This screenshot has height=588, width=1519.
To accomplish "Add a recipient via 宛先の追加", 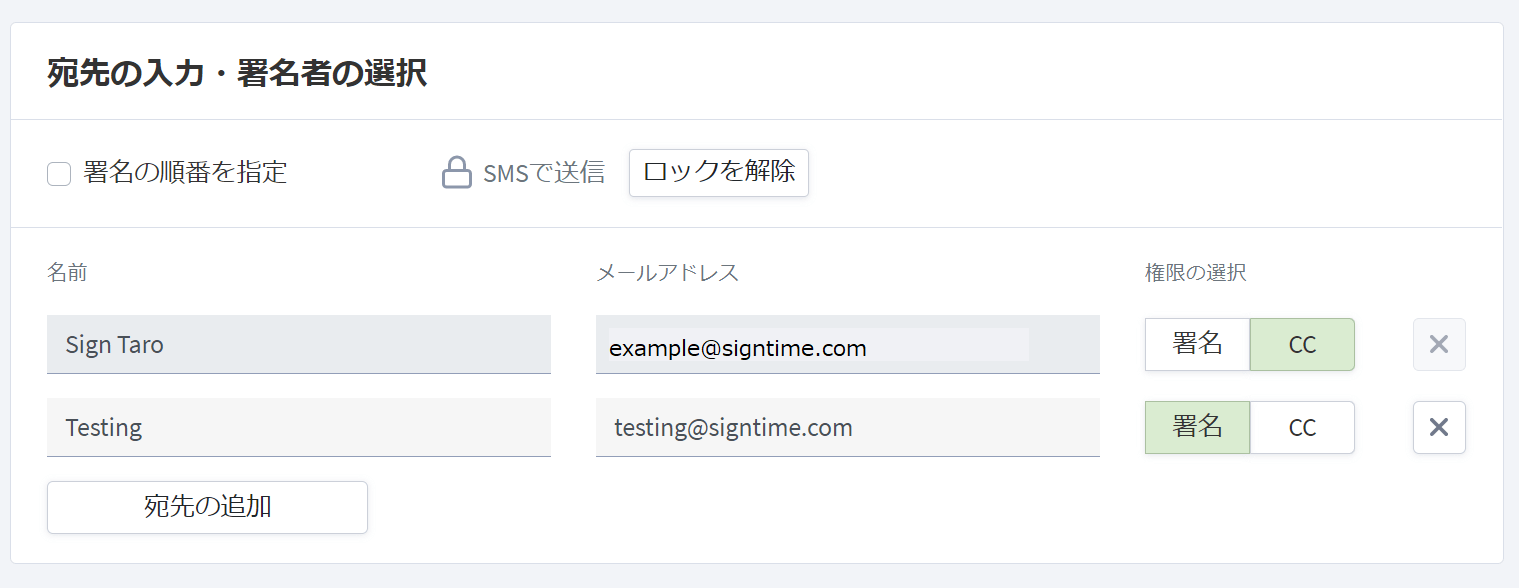I will 207,507.
